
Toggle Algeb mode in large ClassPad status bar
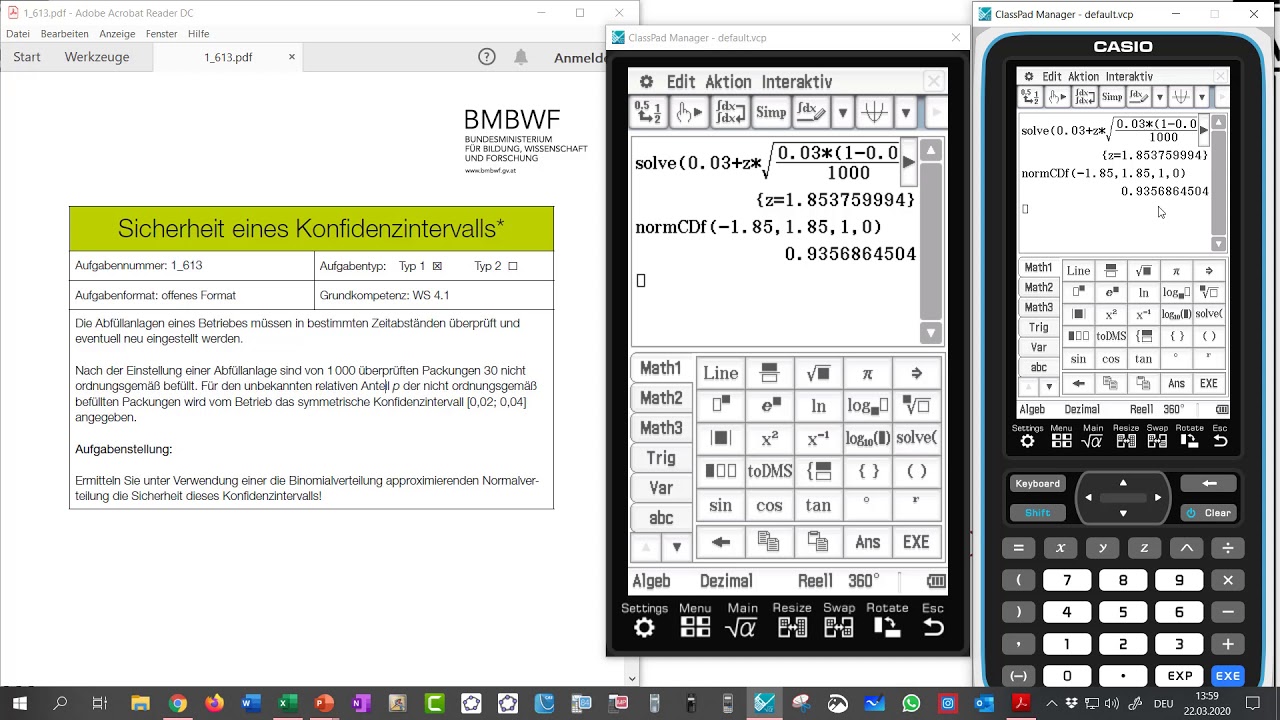tap(651, 581)
